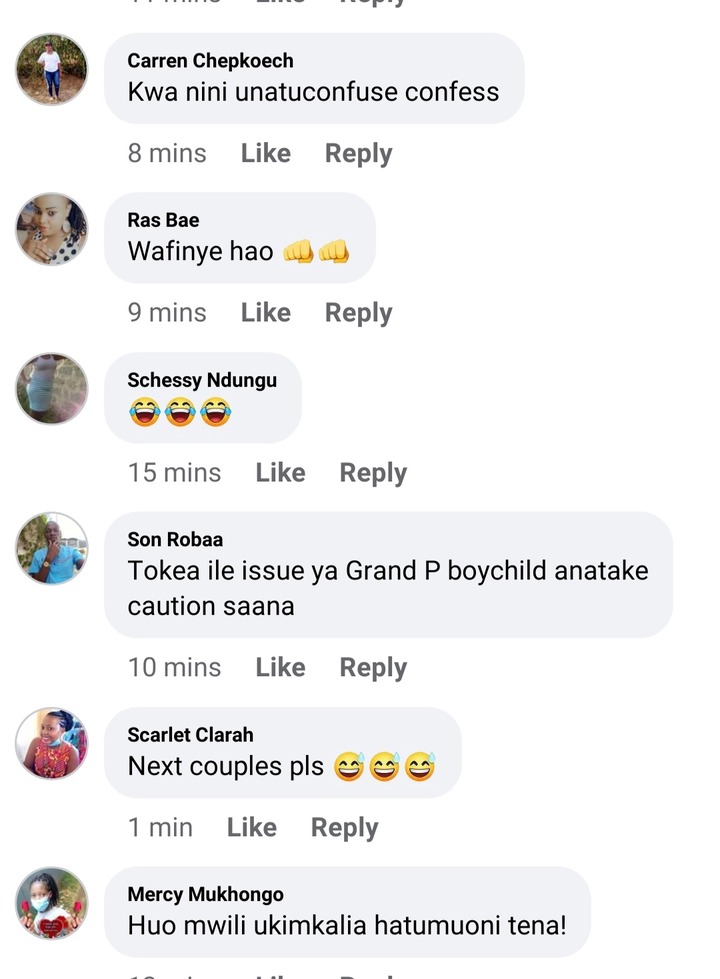This screenshot has height=979, width=720.
Task: Open Carren Chepkoech's profile picture
Action: pyautogui.click(x=52, y=69)
